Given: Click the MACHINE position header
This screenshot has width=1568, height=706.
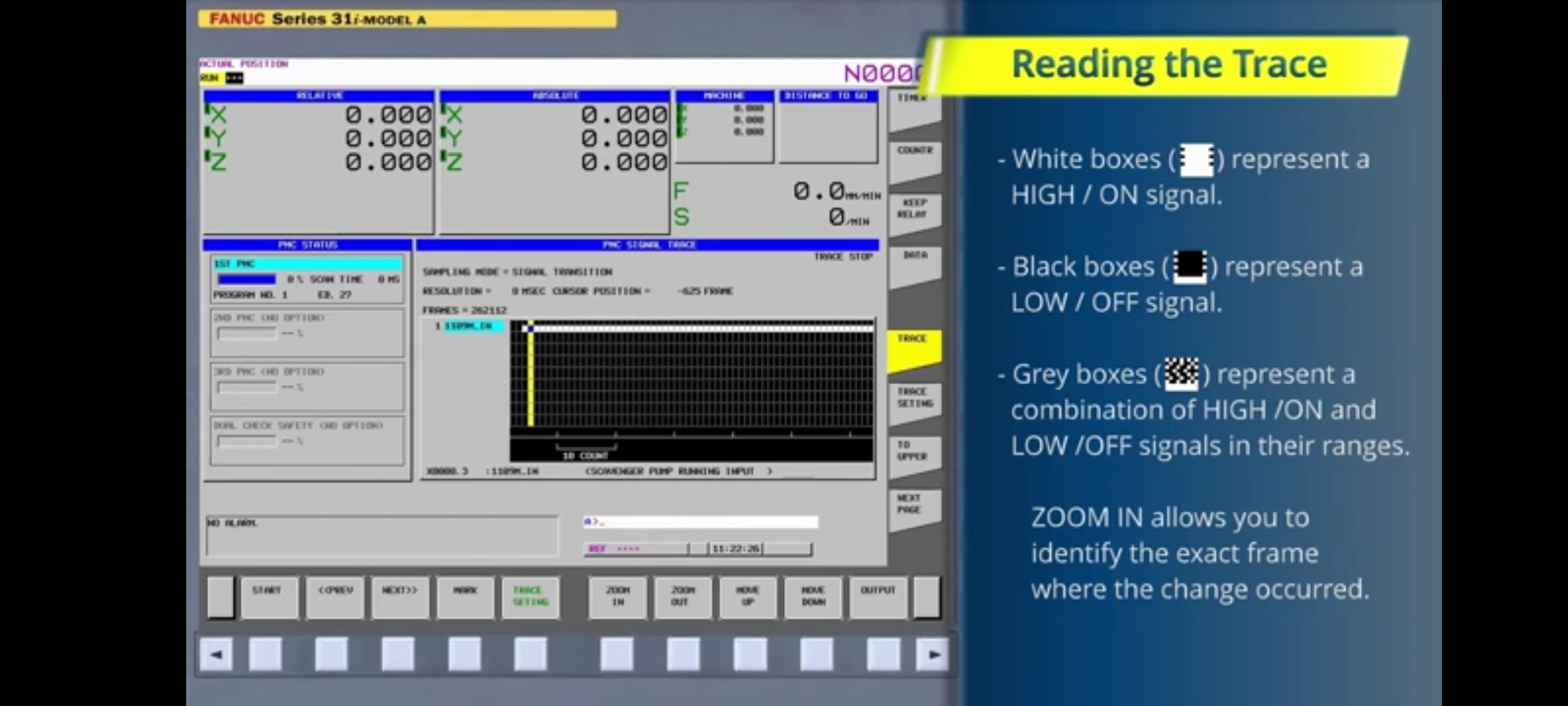Looking at the screenshot, I should coord(724,95).
